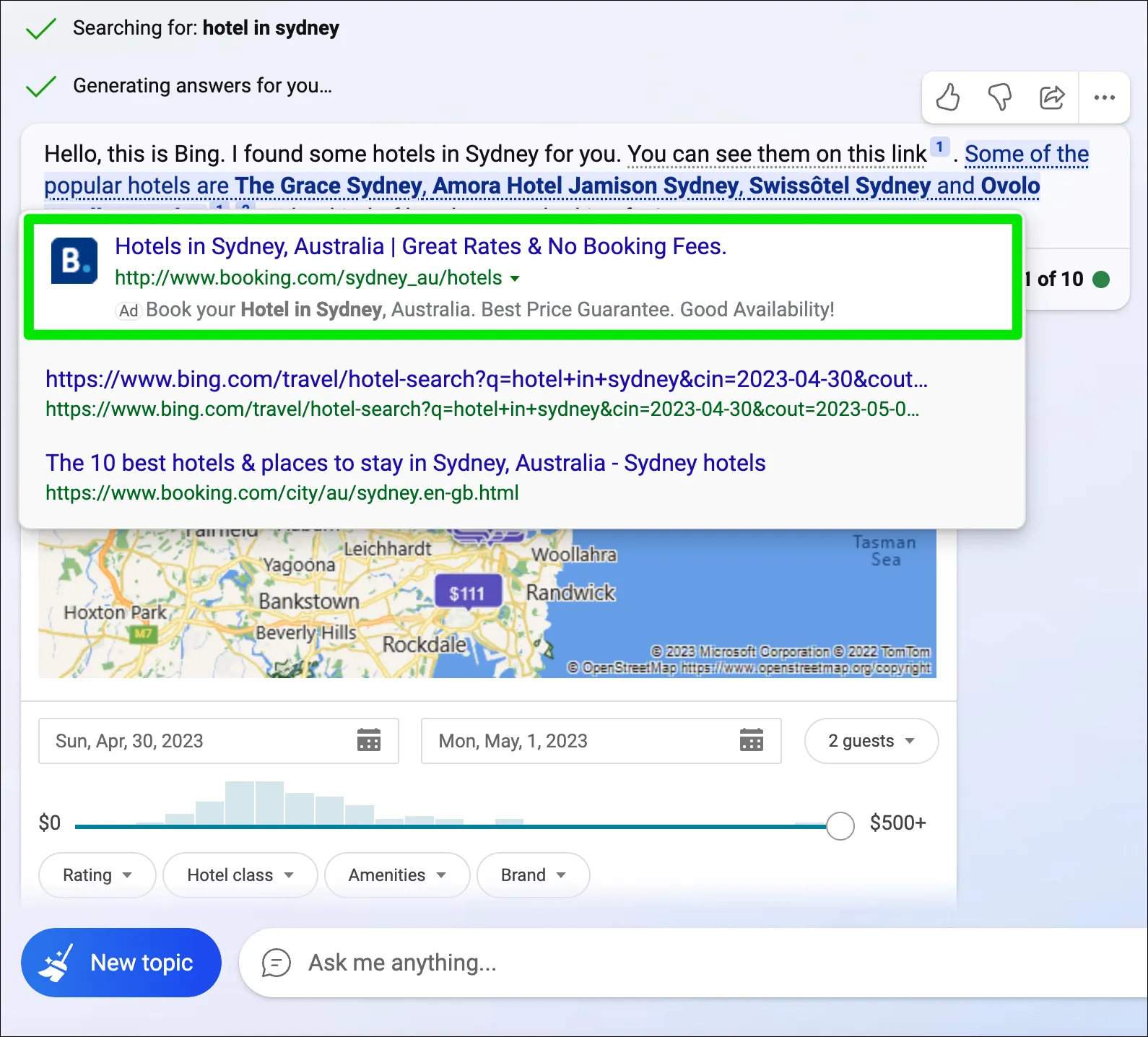Click the Ad label badge
Viewport: 1148px width, 1037px height.
coord(128,311)
